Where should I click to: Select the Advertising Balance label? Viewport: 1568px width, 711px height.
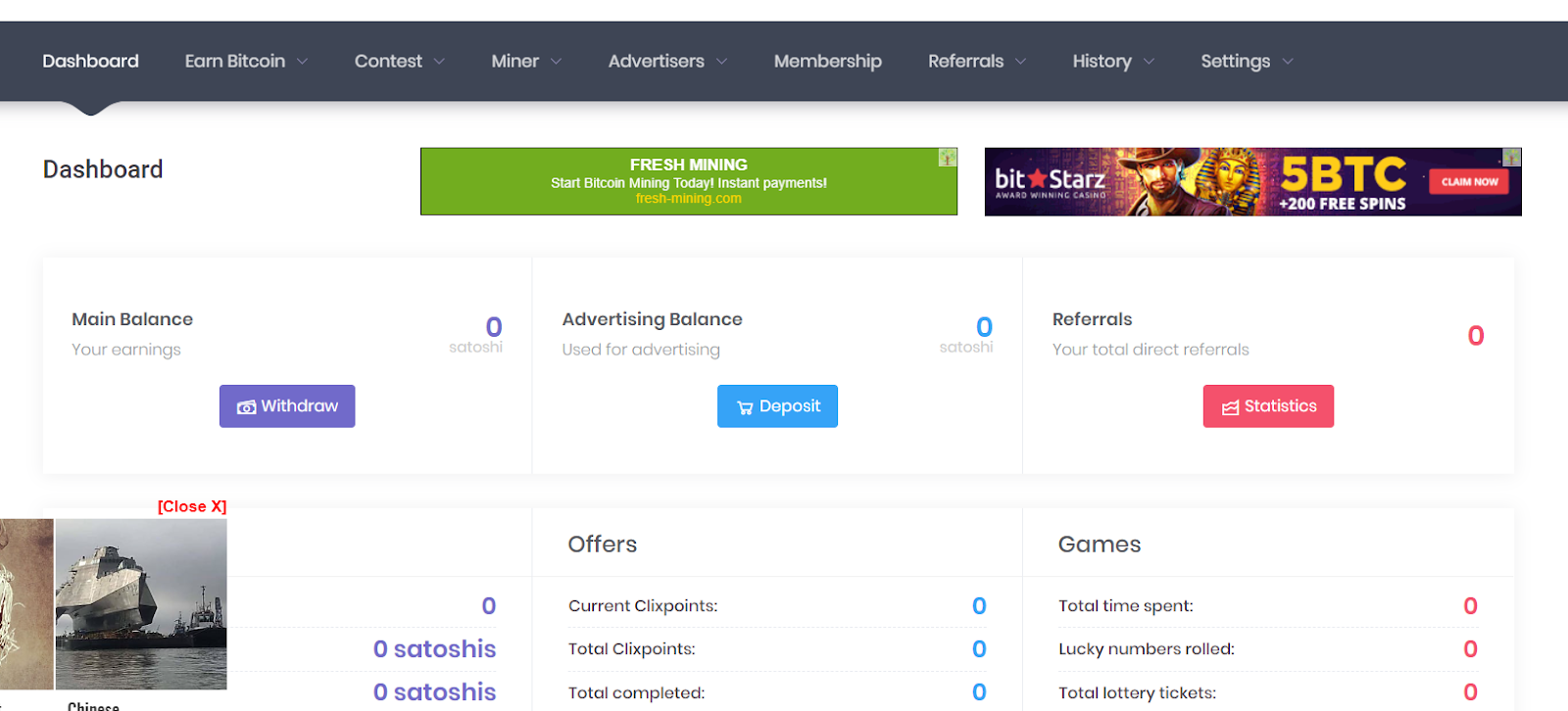[x=652, y=319]
